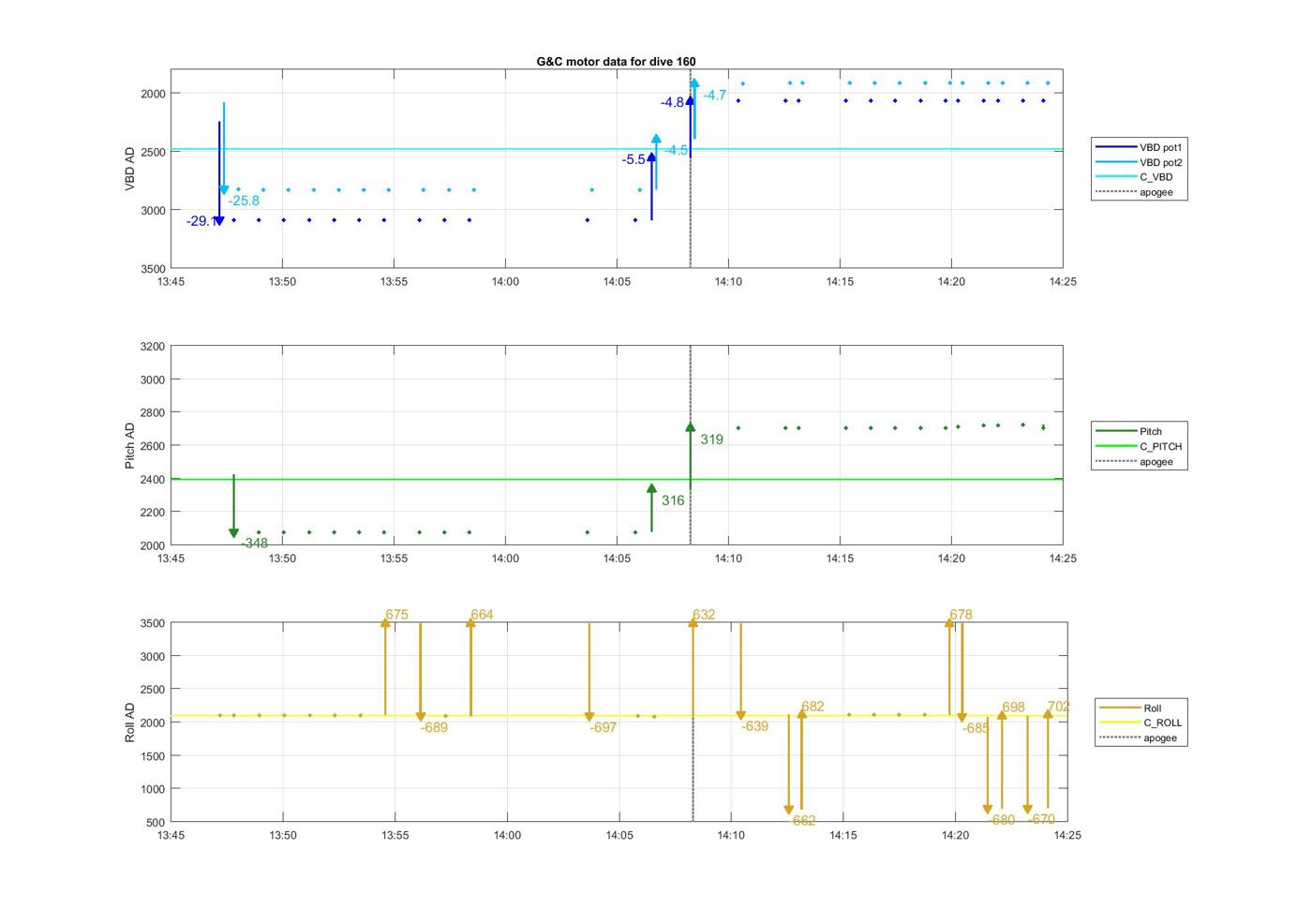Click the -697 roll annotation
Viewport: 1312px width, 924px height.
tap(603, 727)
